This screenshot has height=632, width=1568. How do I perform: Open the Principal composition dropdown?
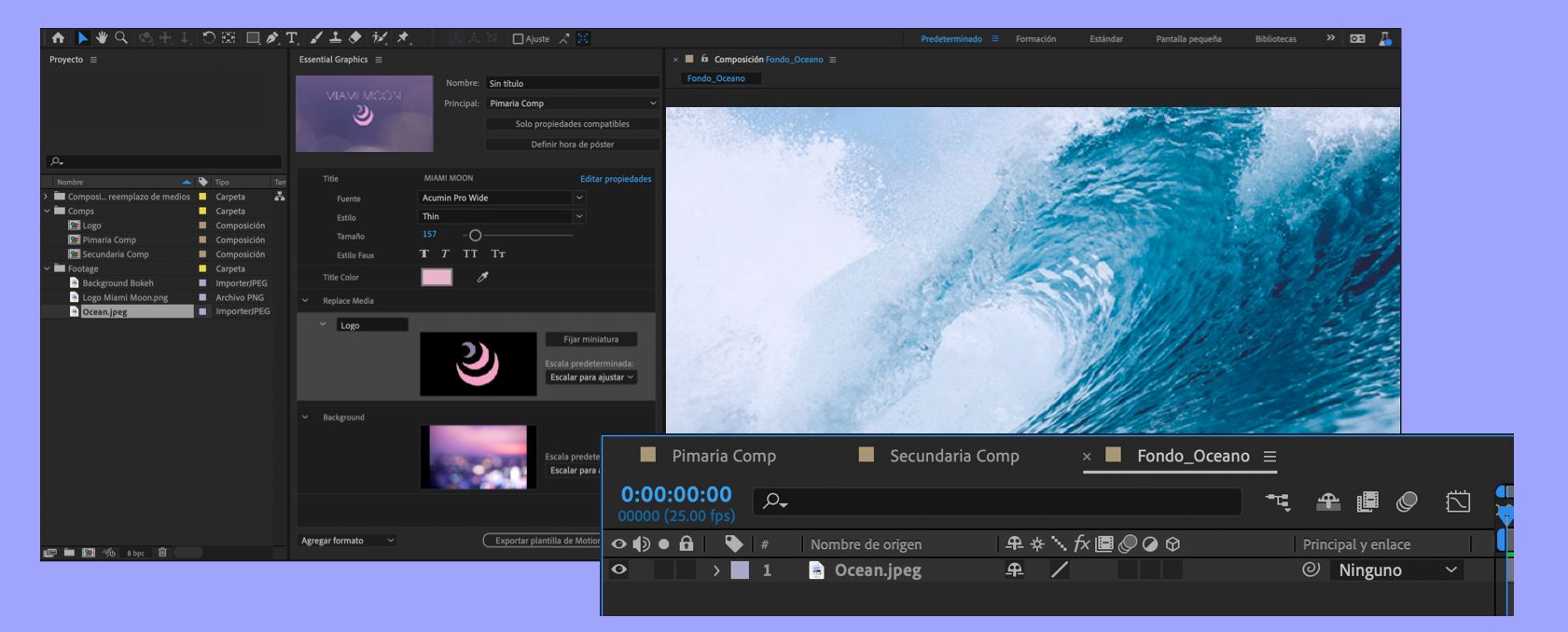pyautogui.click(x=572, y=103)
